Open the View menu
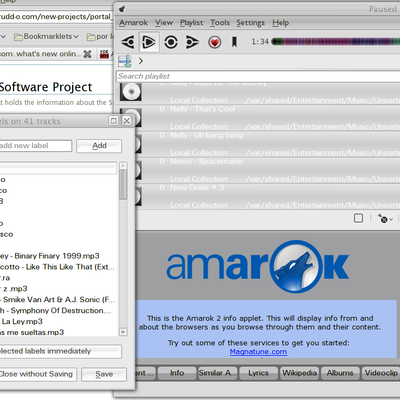This screenshot has width=400, height=400. point(164,23)
